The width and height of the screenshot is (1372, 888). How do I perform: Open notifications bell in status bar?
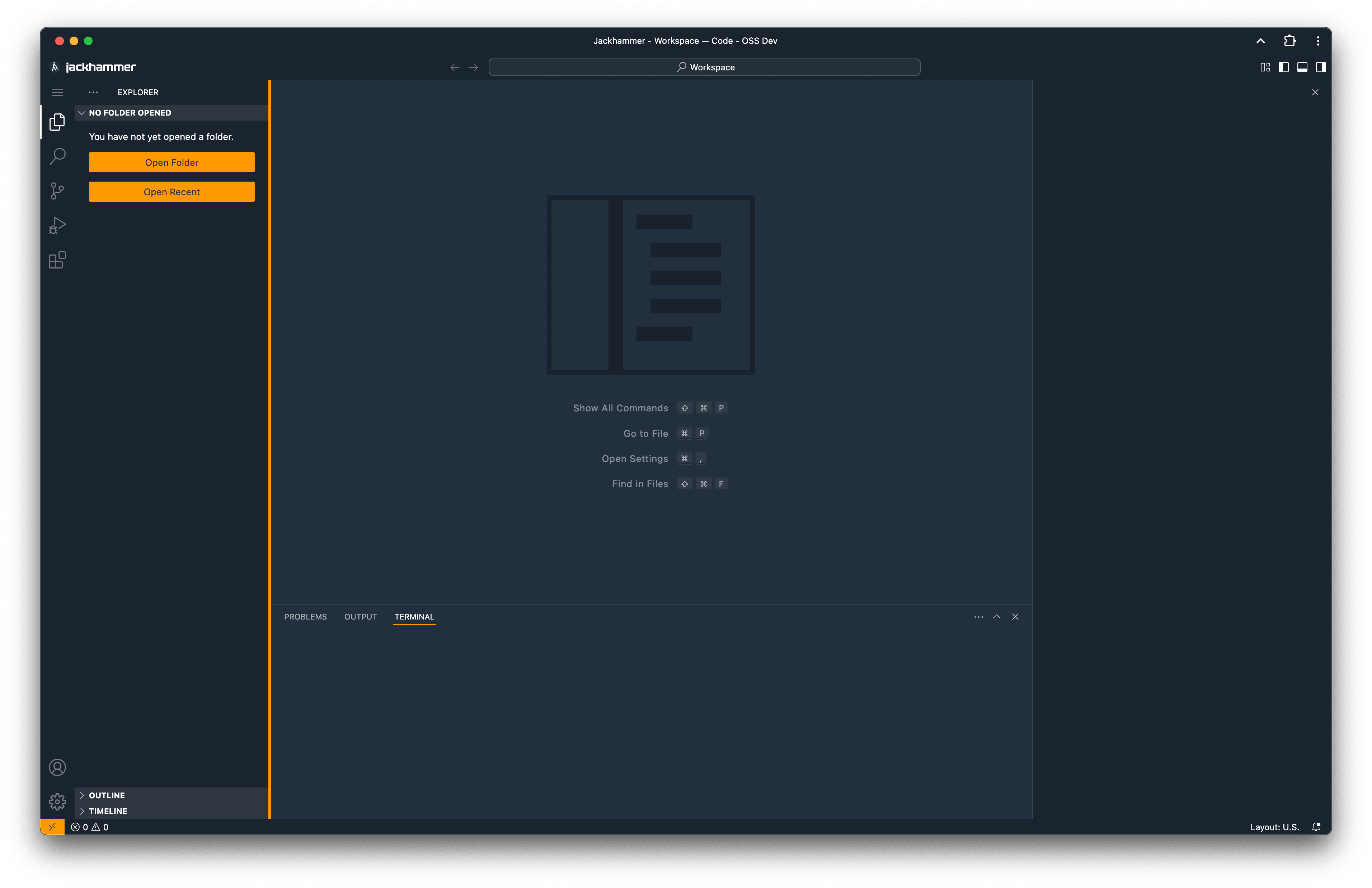1316,827
